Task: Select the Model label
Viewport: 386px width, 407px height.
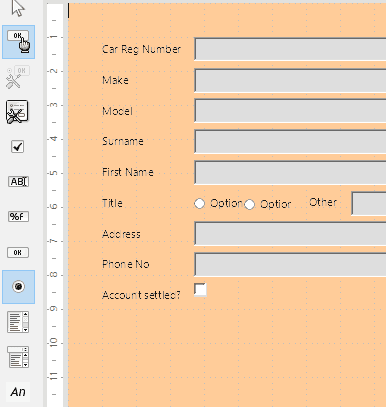Action: tap(117, 111)
